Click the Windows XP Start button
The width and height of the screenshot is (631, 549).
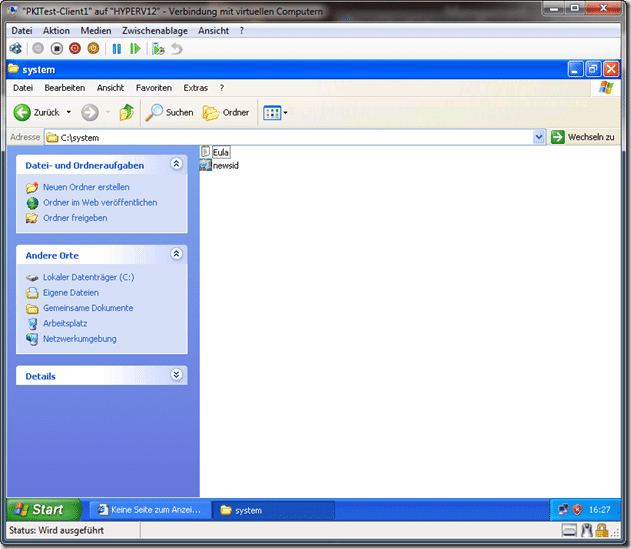point(39,509)
